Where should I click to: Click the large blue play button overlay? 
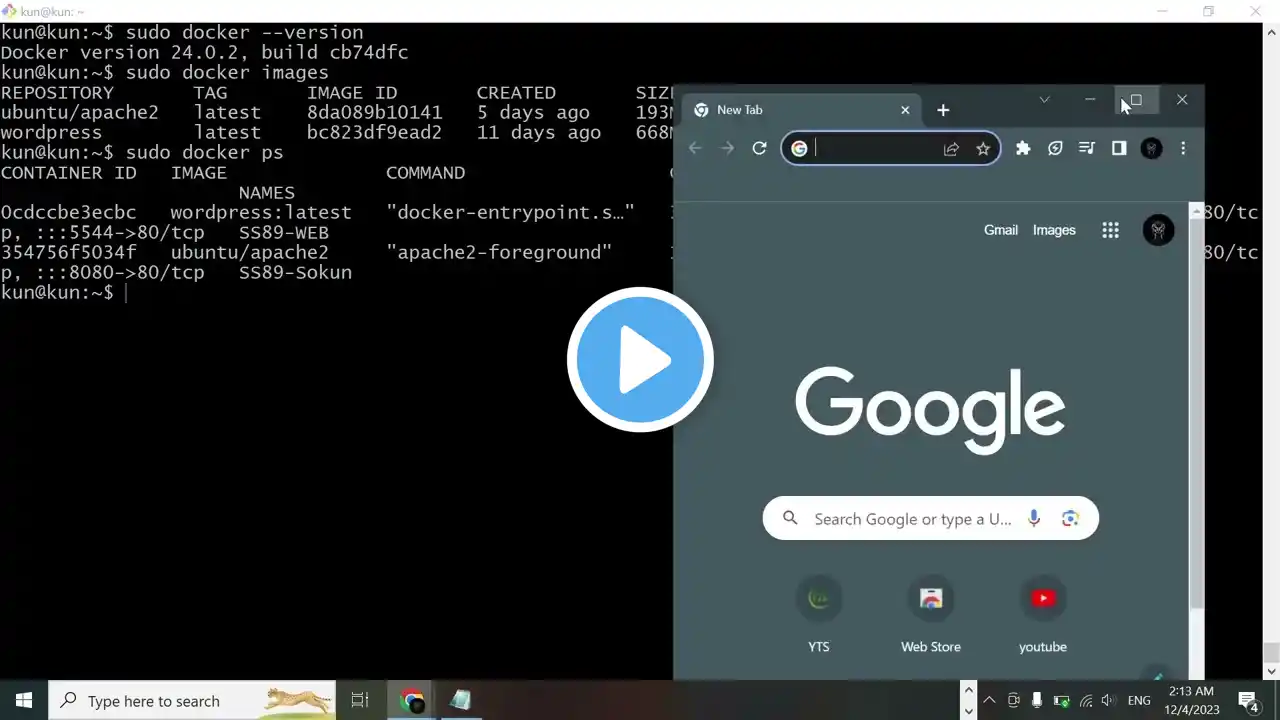coord(640,360)
